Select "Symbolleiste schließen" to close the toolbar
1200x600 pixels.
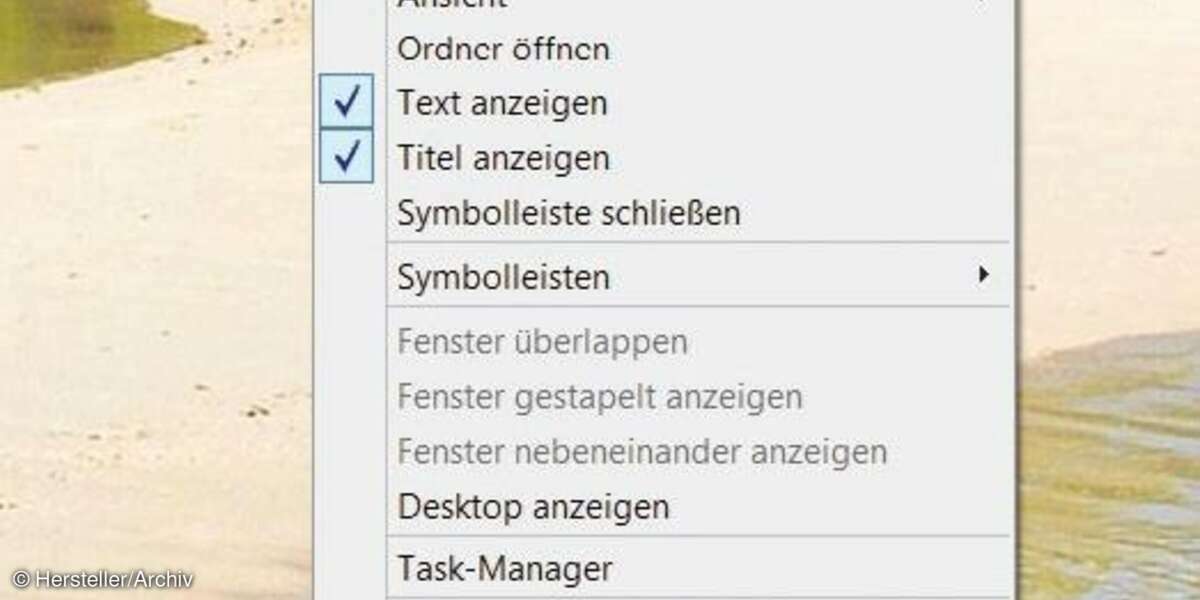tap(569, 212)
